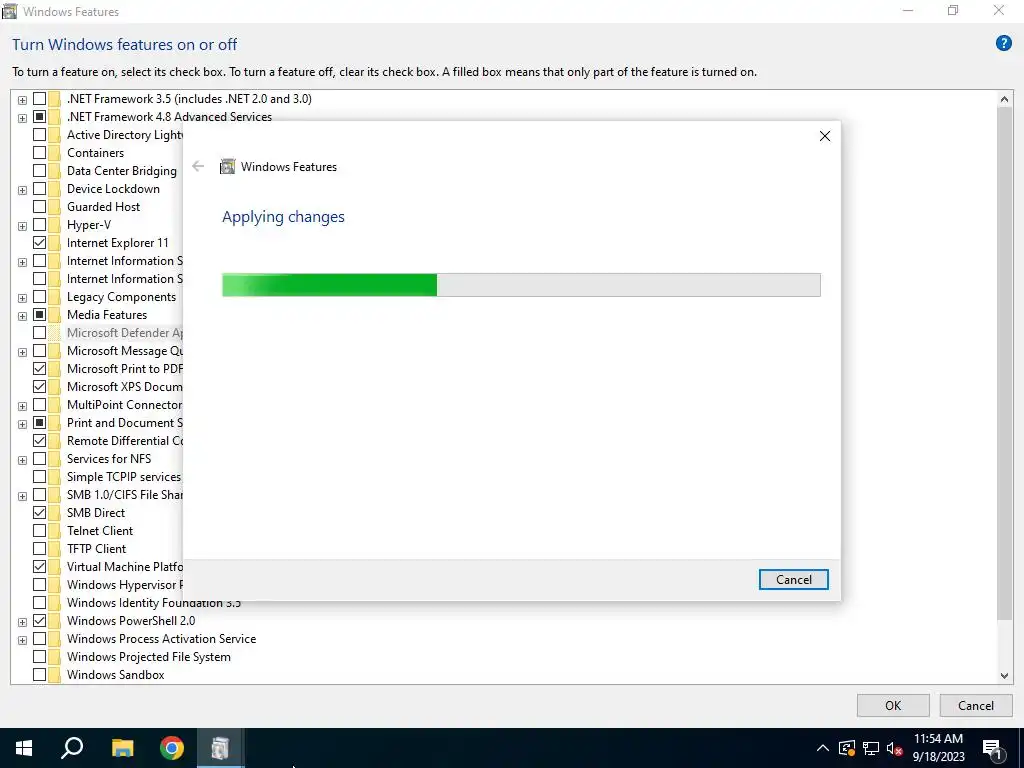This screenshot has width=1024, height=768.
Task: Launch Google Chrome from the taskbar
Action: pos(172,748)
